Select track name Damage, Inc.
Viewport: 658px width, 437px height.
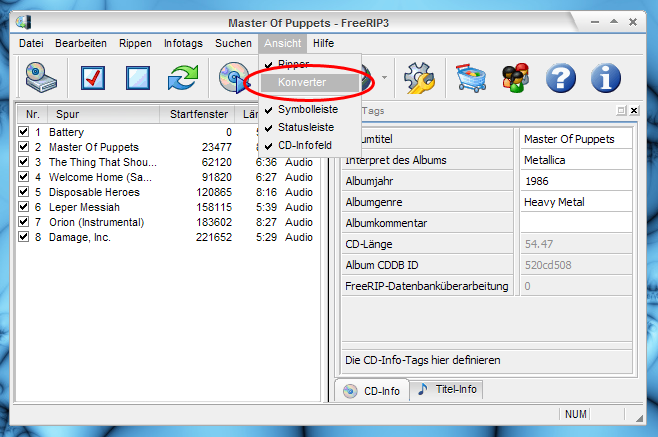click(x=79, y=237)
